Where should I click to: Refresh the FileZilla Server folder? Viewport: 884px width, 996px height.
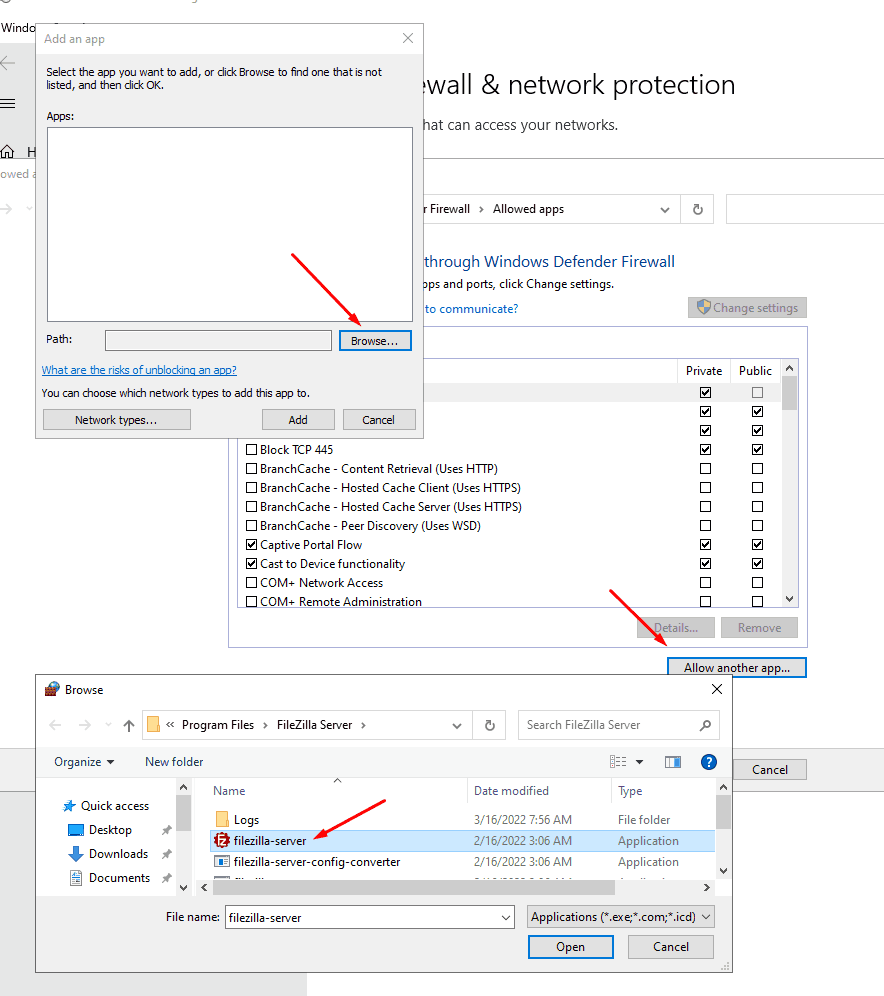(490, 725)
